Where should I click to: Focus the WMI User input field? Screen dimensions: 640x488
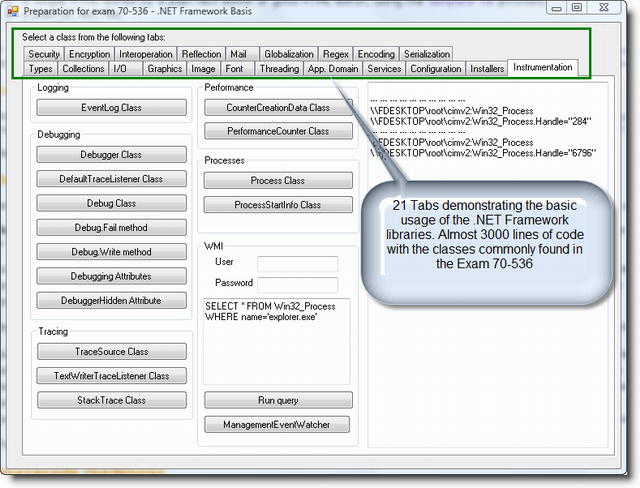(298, 264)
